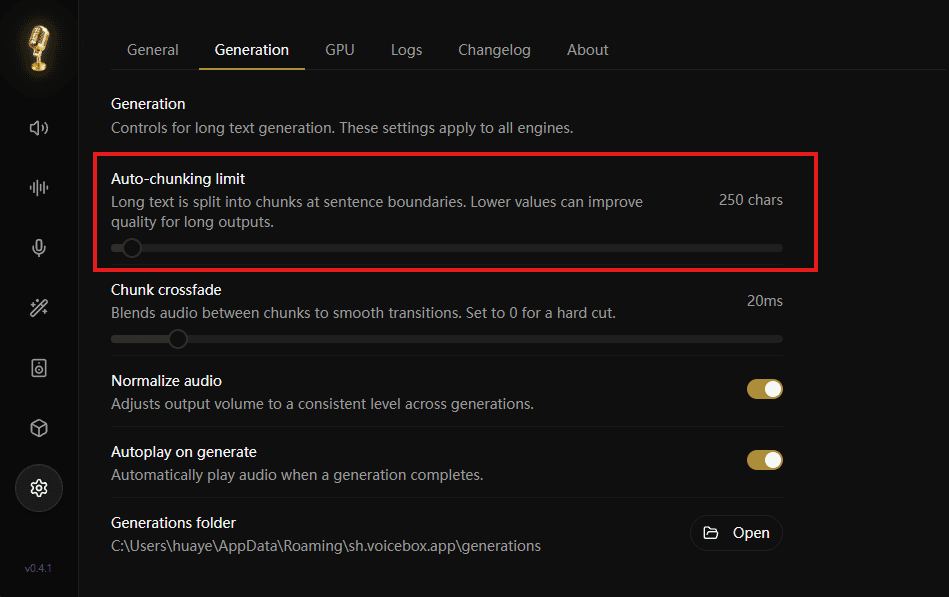This screenshot has width=949, height=597.
Task: Go to the About tab
Action: point(587,50)
